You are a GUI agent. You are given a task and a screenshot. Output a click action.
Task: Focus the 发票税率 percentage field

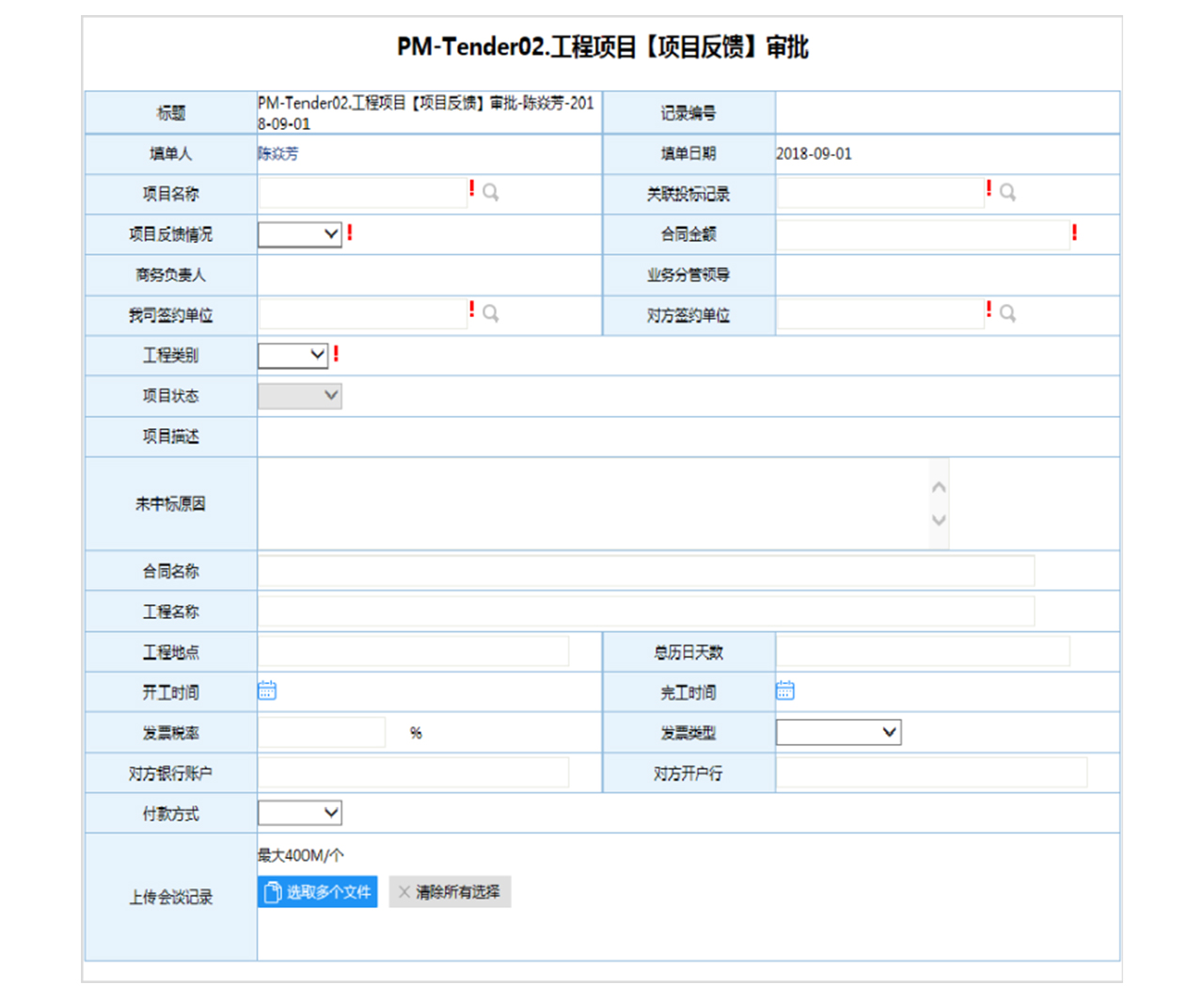(322, 732)
